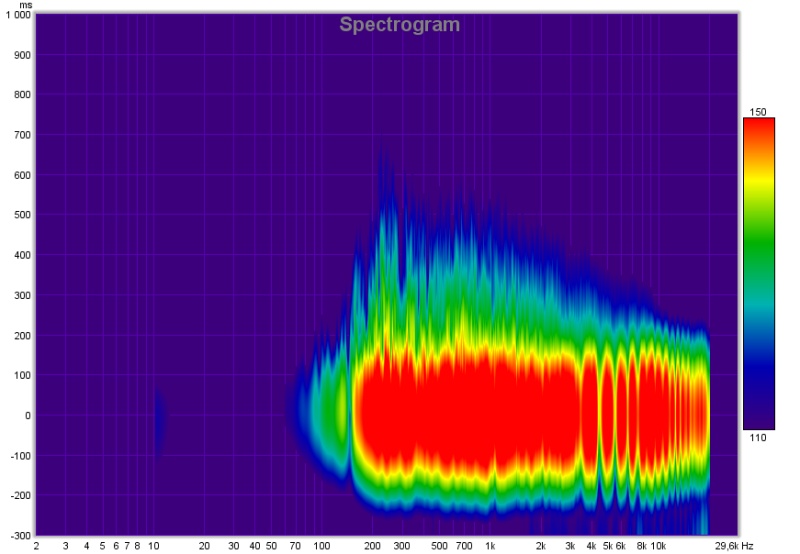Click the 100 Hz frequency axis label
Screen dimensions: 800x554
[x=321, y=546]
